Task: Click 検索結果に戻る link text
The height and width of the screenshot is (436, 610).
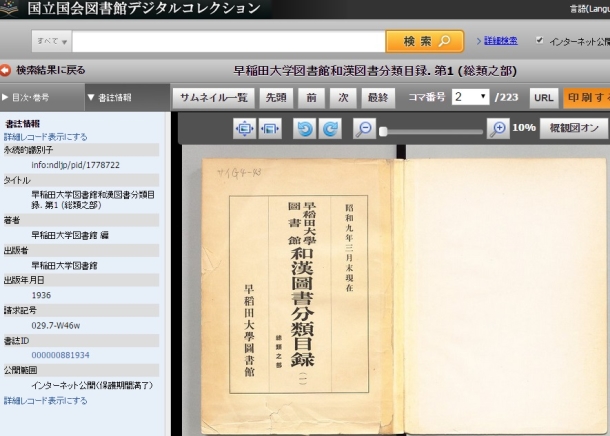Action: (x=51, y=70)
